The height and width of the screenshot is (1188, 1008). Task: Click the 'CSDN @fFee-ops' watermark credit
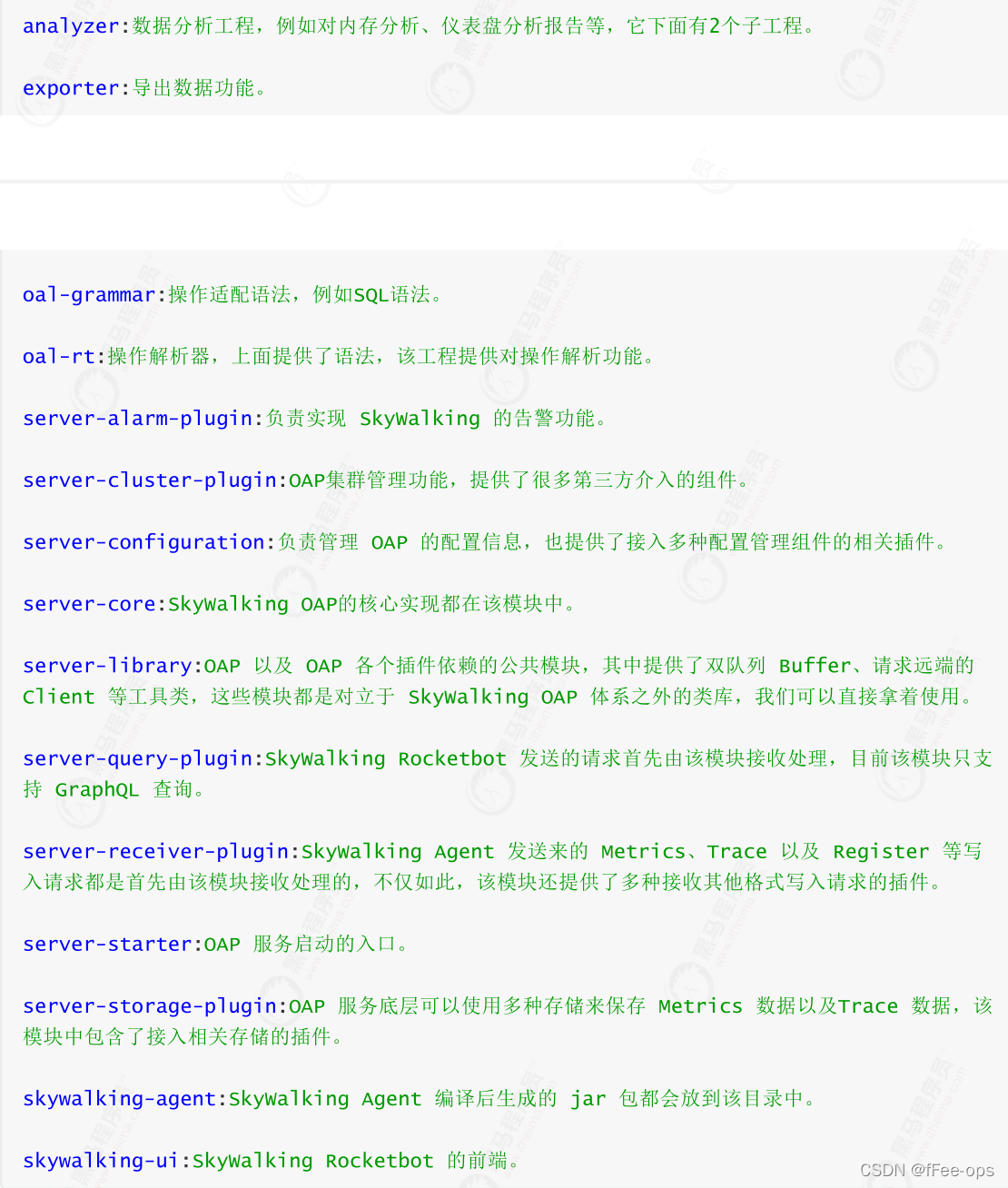coord(926,1170)
